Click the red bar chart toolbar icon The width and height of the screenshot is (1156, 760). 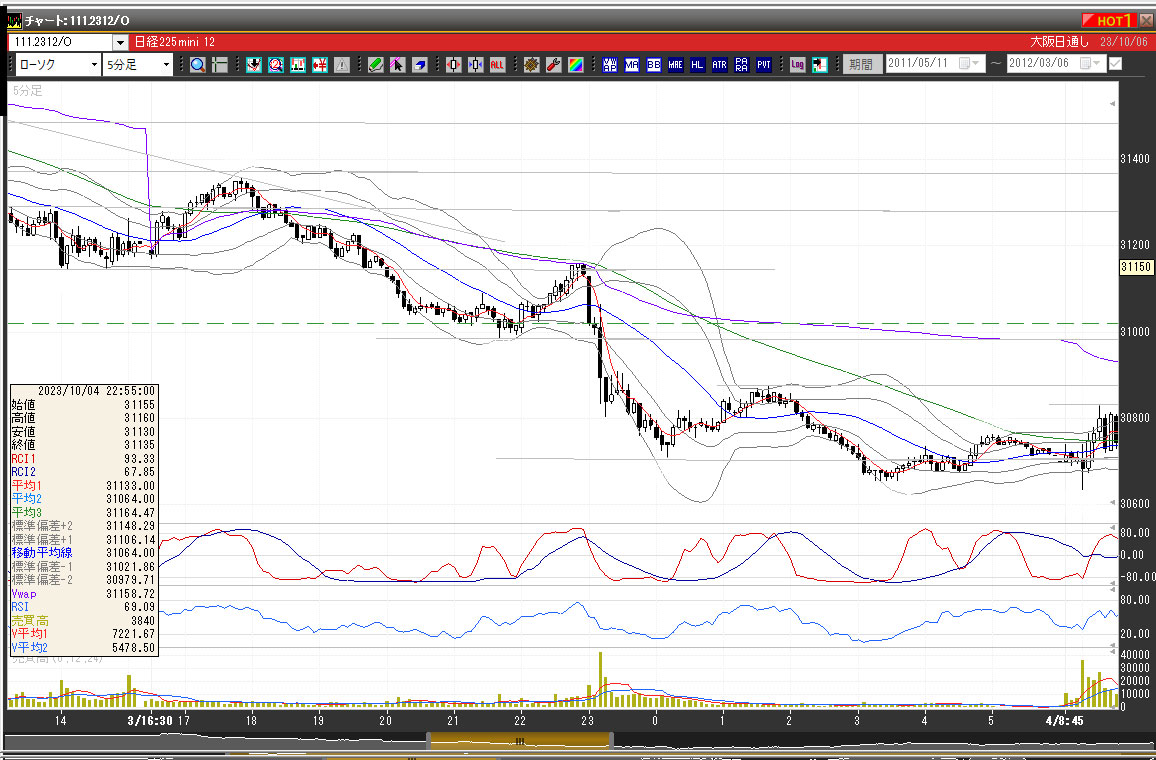click(298, 65)
